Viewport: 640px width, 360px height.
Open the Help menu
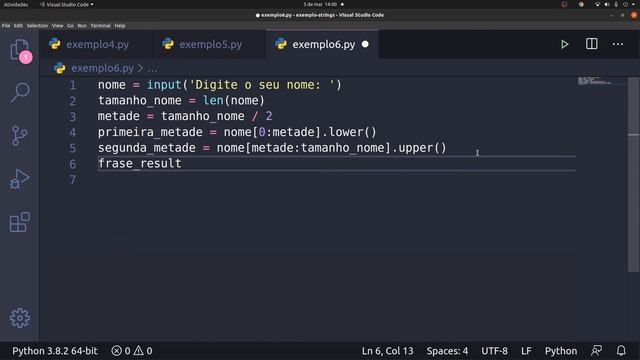tap(120, 25)
